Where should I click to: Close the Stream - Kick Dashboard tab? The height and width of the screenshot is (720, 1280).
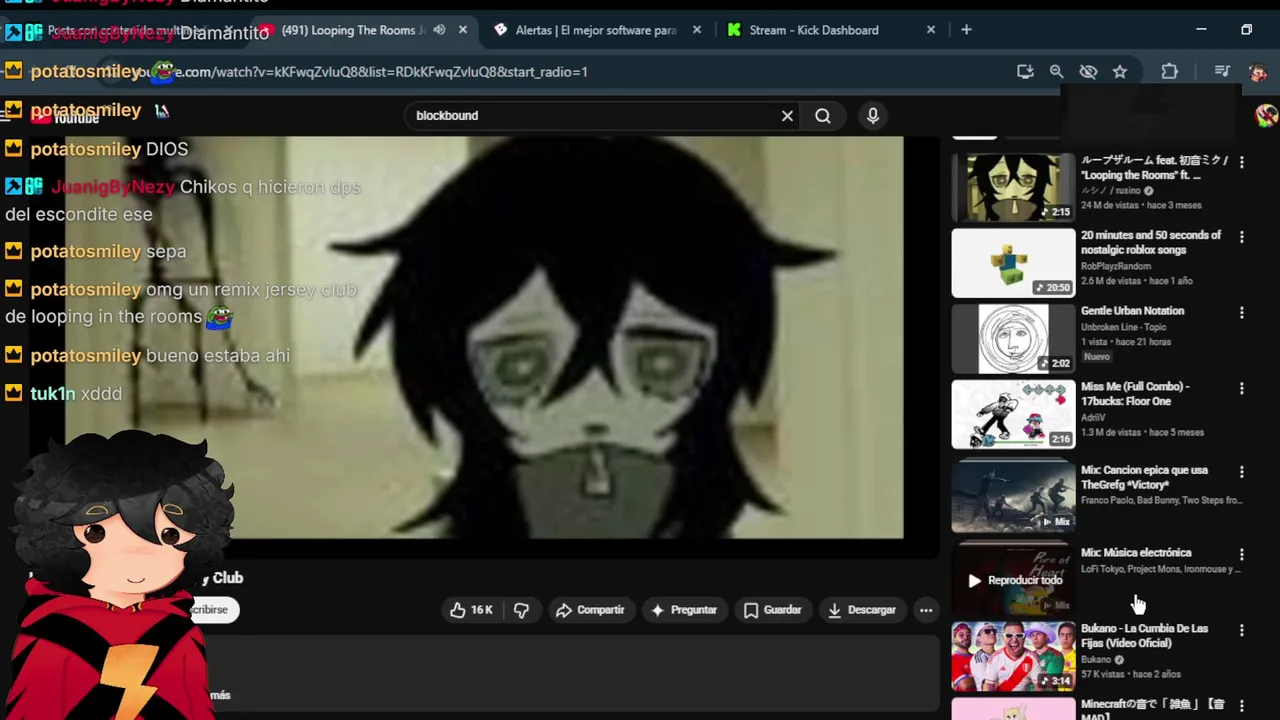click(931, 30)
